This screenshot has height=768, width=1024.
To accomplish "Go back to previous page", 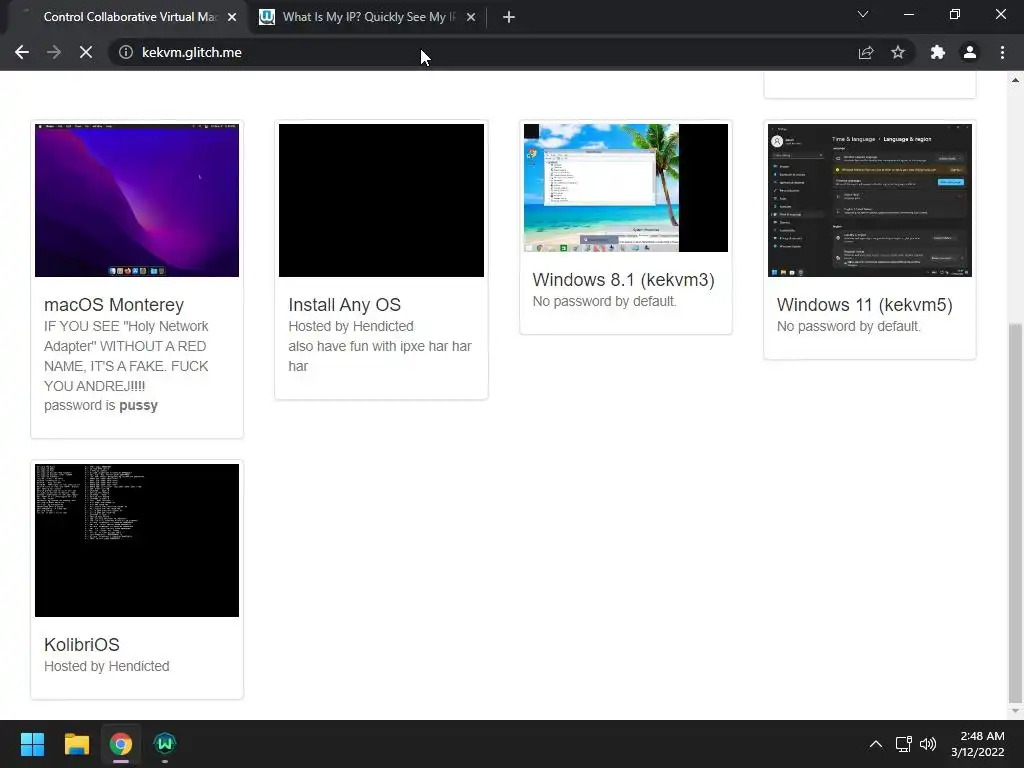I will click(22, 52).
